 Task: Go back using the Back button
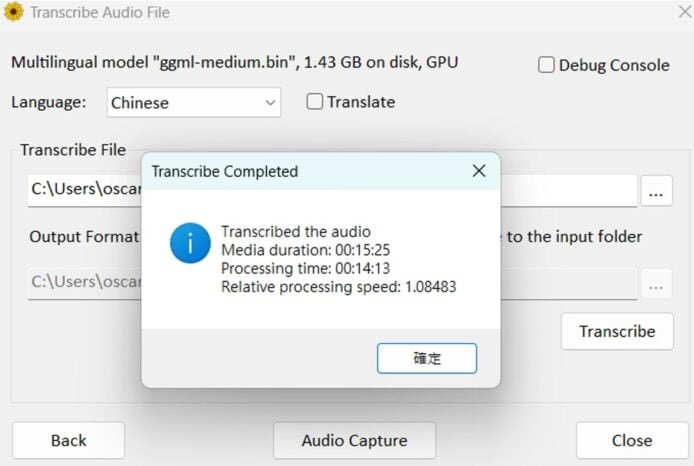(68, 440)
